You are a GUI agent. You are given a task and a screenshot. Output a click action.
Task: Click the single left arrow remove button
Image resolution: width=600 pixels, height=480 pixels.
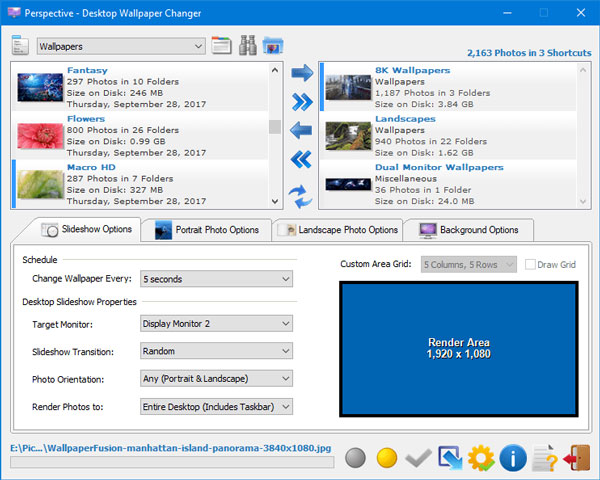click(301, 130)
